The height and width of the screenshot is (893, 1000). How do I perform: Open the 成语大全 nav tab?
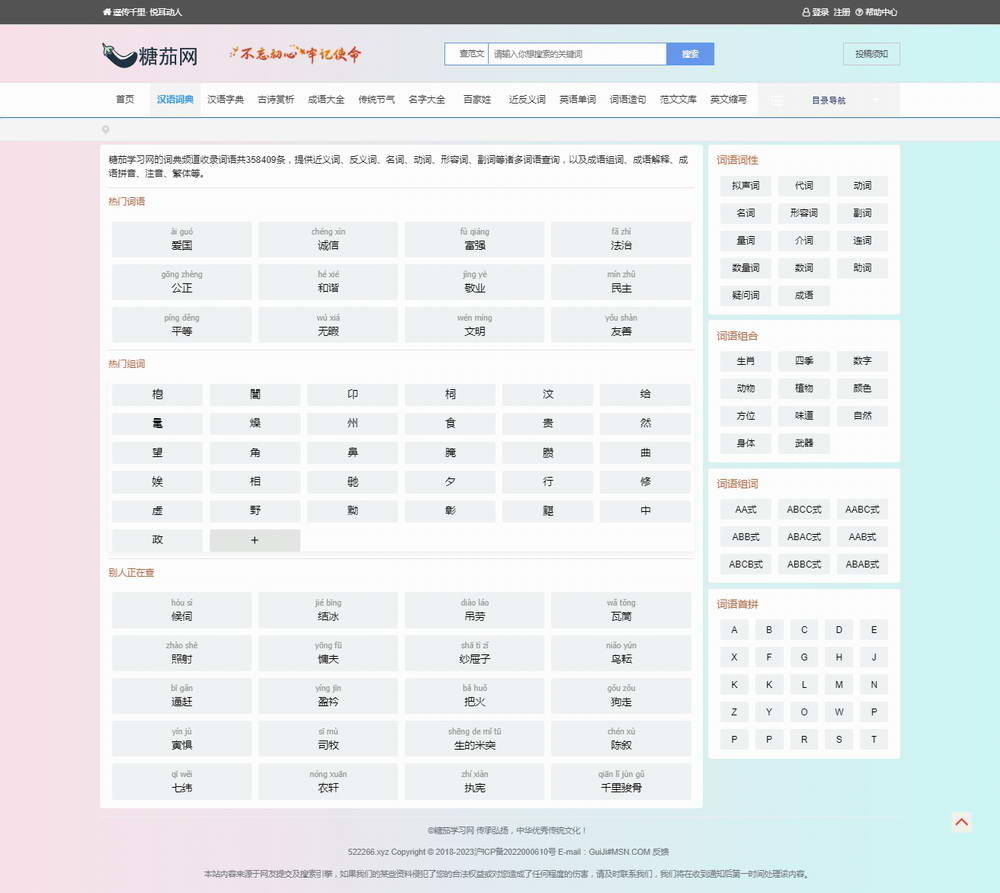(326, 100)
